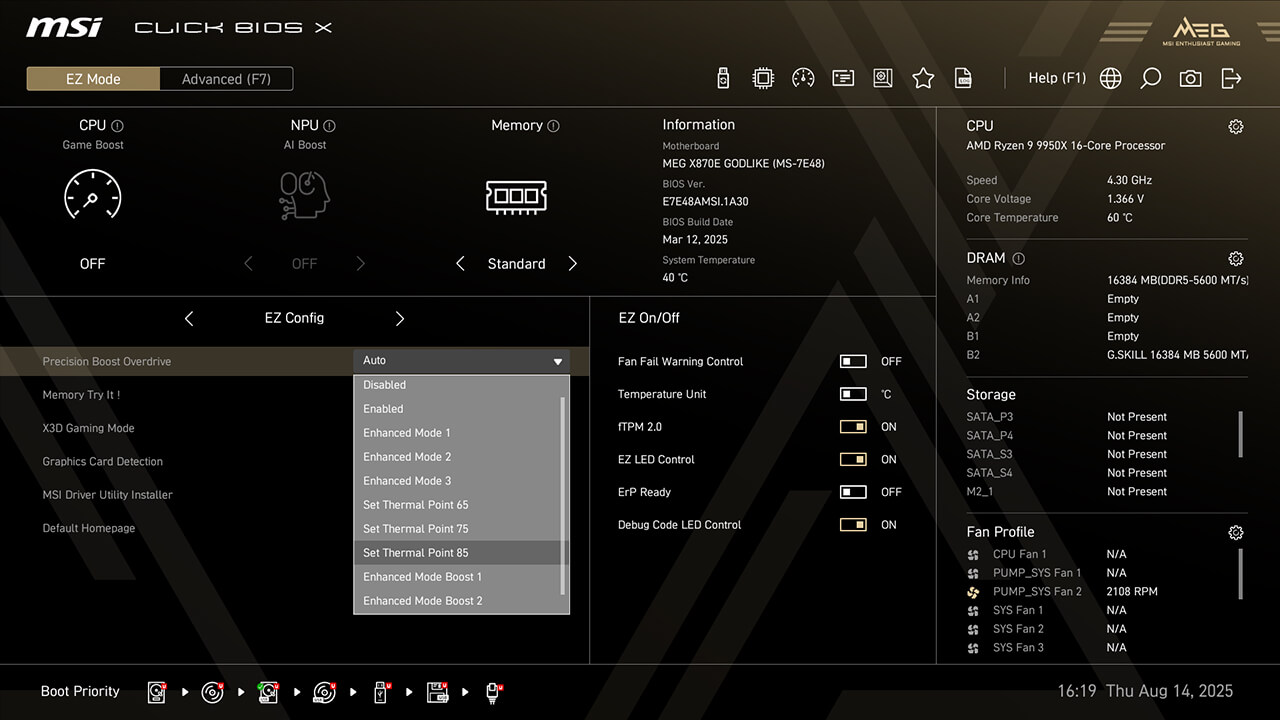Click right arrow next to Memory Standard

573,264
